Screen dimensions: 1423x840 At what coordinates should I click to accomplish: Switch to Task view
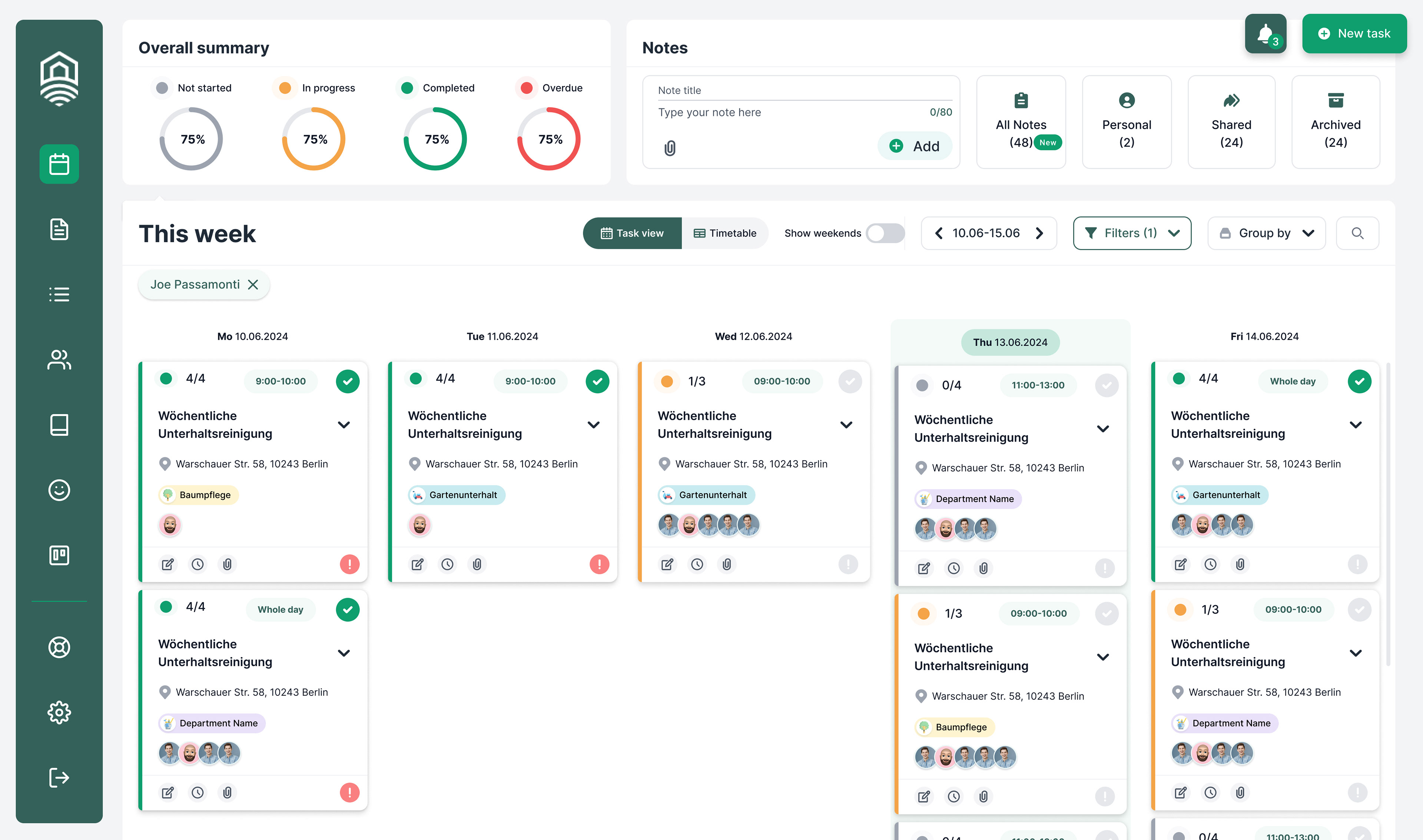[x=632, y=233]
